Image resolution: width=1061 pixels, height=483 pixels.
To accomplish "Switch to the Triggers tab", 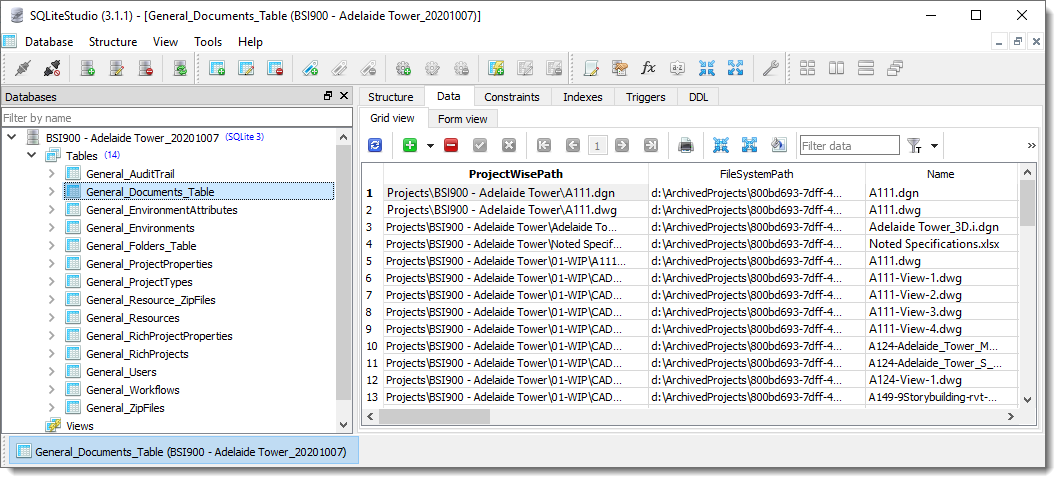I will (646, 97).
